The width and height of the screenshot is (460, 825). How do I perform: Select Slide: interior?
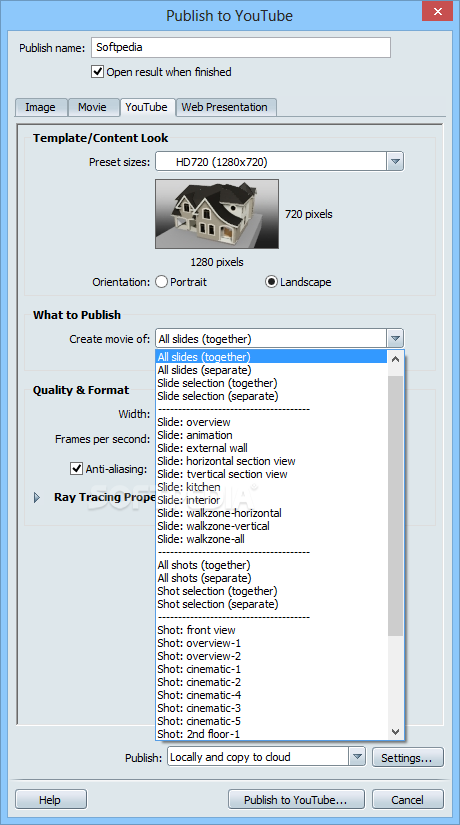click(x=272, y=500)
